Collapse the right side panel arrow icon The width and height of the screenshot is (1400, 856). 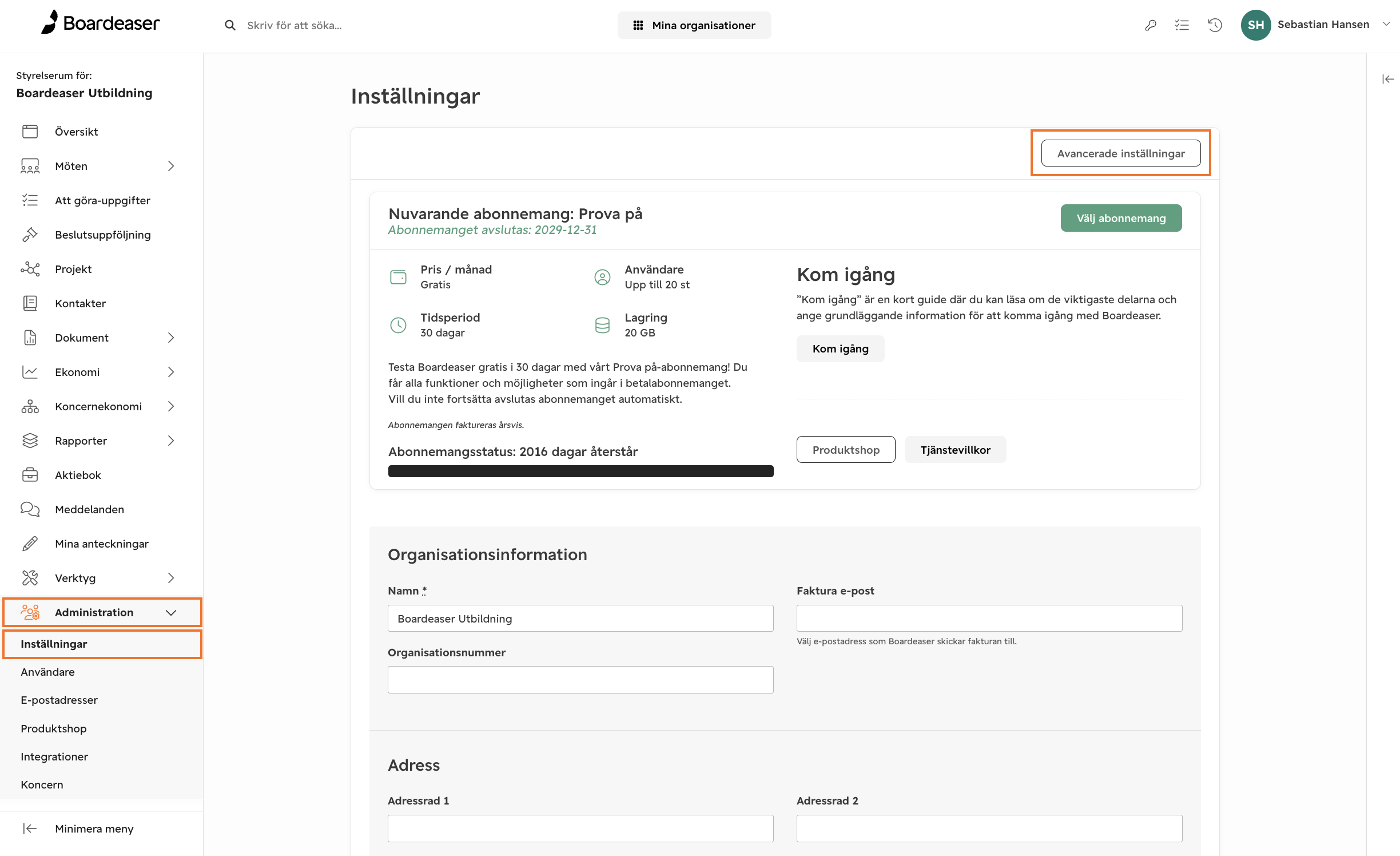pyautogui.click(x=1388, y=79)
